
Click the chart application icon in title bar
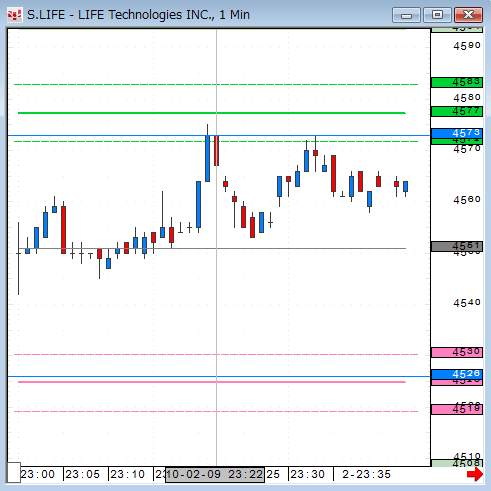coord(15,15)
